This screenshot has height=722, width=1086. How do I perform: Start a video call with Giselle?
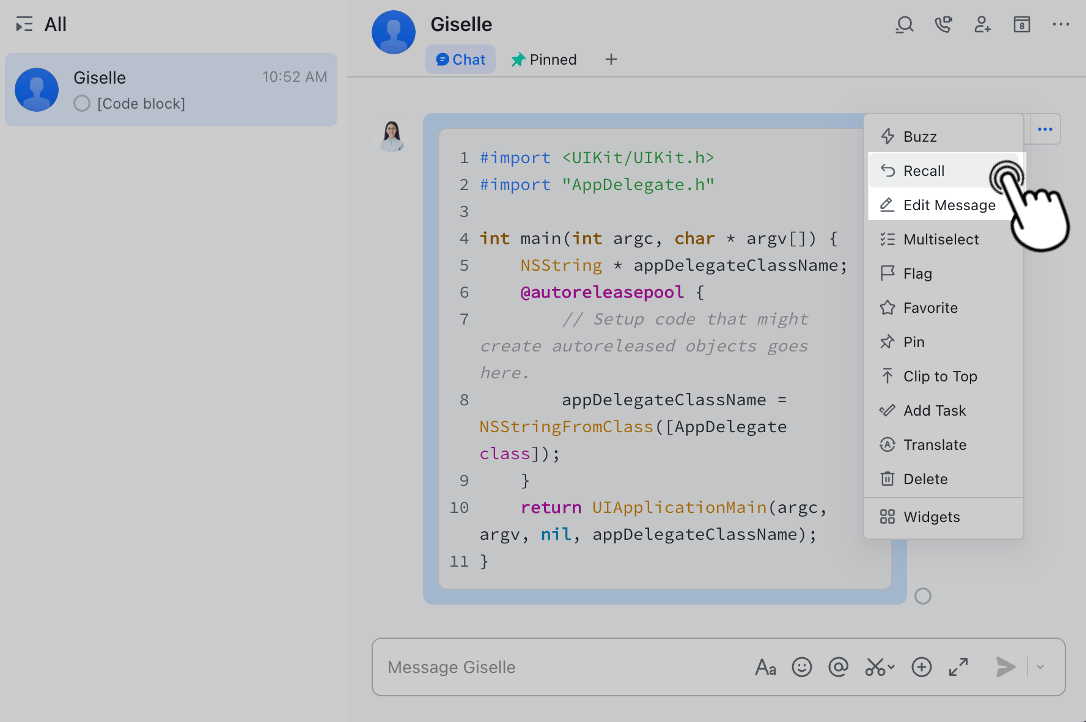(x=943, y=25)
